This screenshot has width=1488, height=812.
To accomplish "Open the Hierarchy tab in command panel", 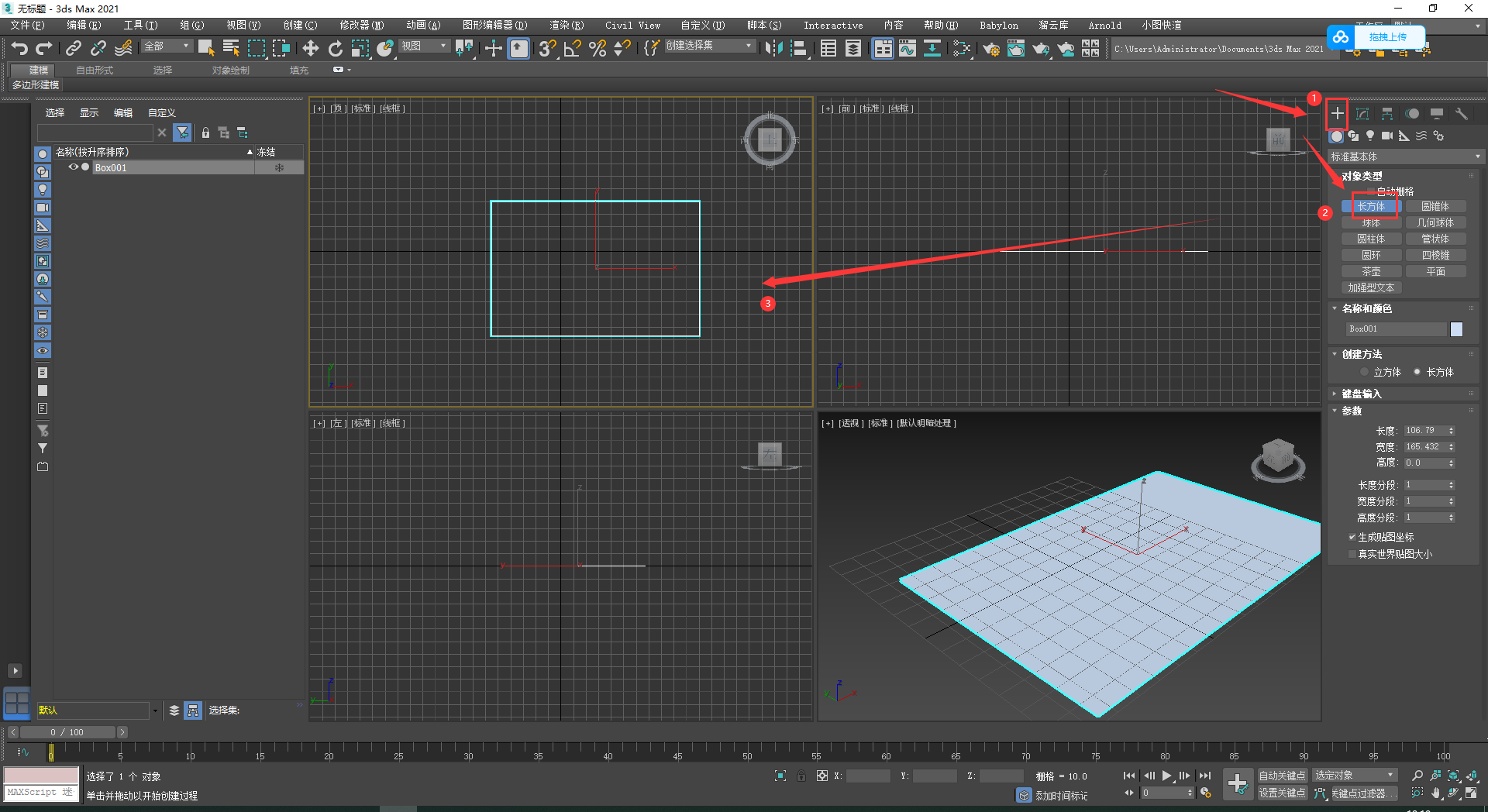I will [x=1387, y=114].
